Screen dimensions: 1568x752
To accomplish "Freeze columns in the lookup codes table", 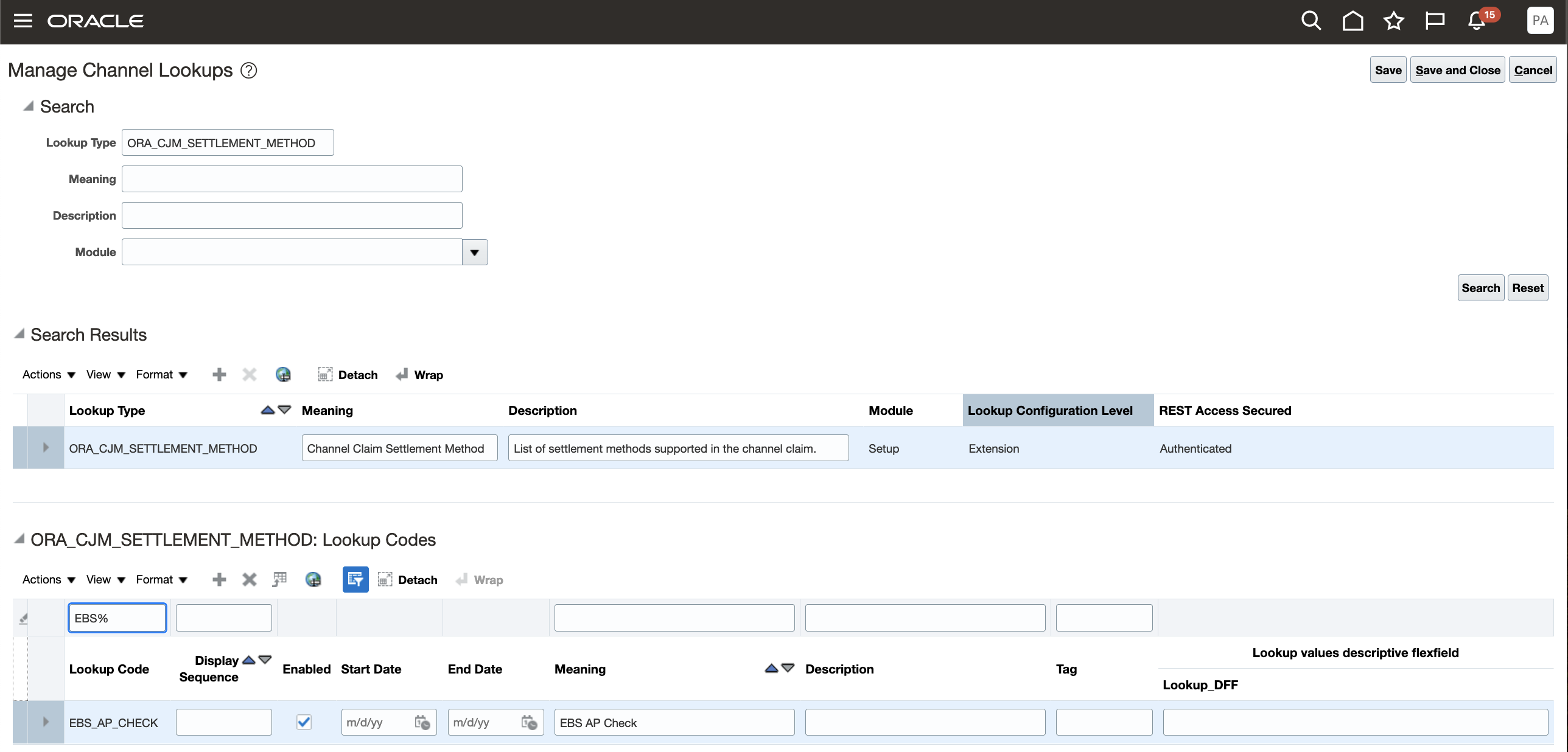I will tap(279, 579).
